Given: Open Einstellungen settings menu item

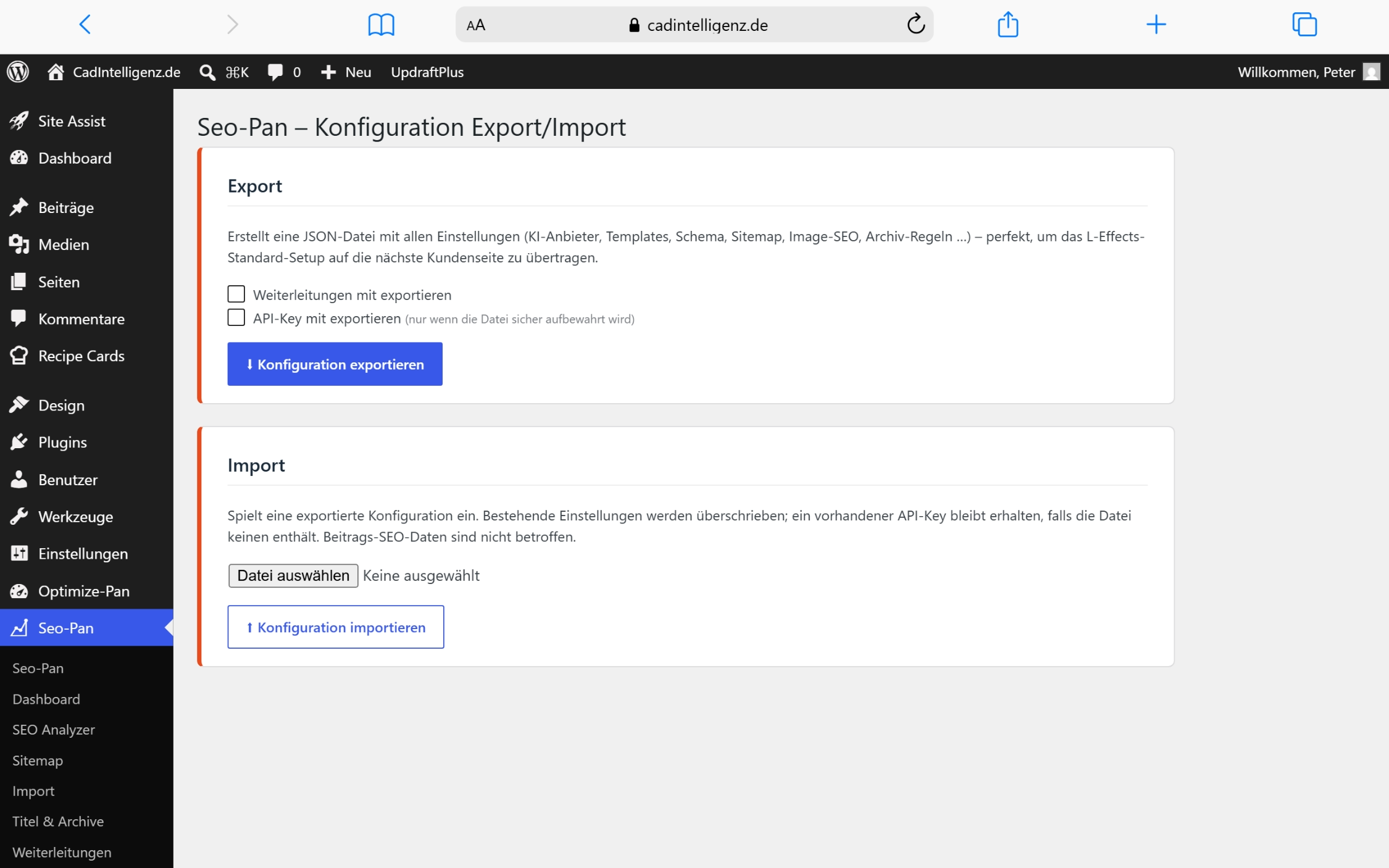Looking at the screenshot, I should [86, 554].
